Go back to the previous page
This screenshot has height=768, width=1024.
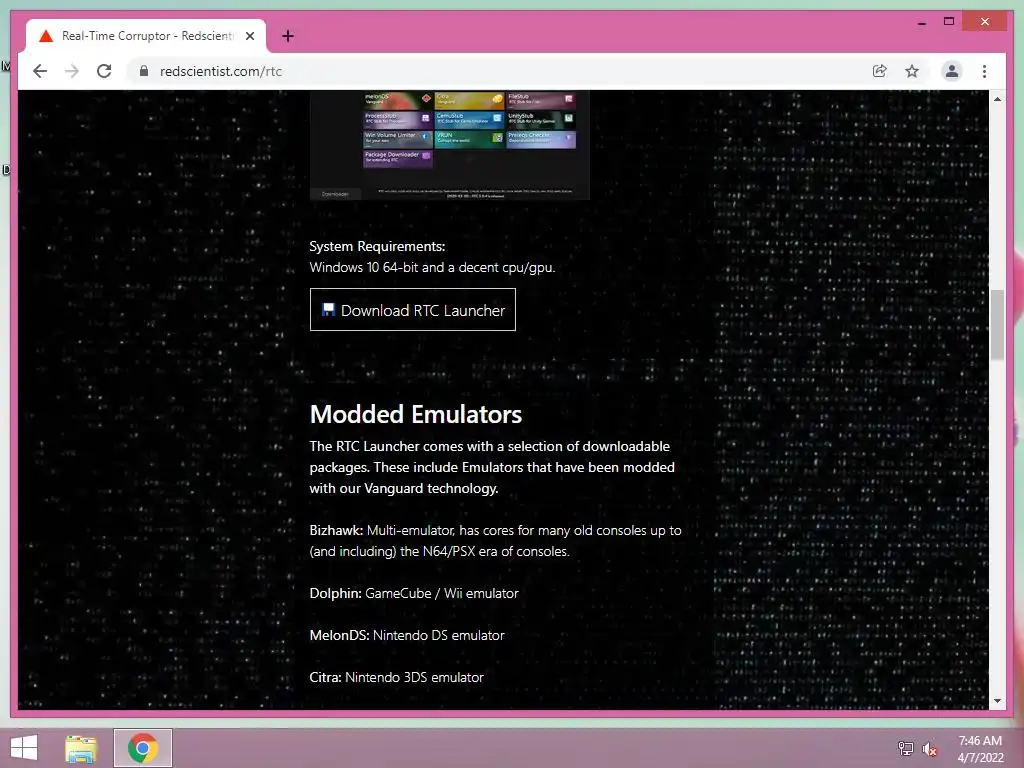[40, 71]
